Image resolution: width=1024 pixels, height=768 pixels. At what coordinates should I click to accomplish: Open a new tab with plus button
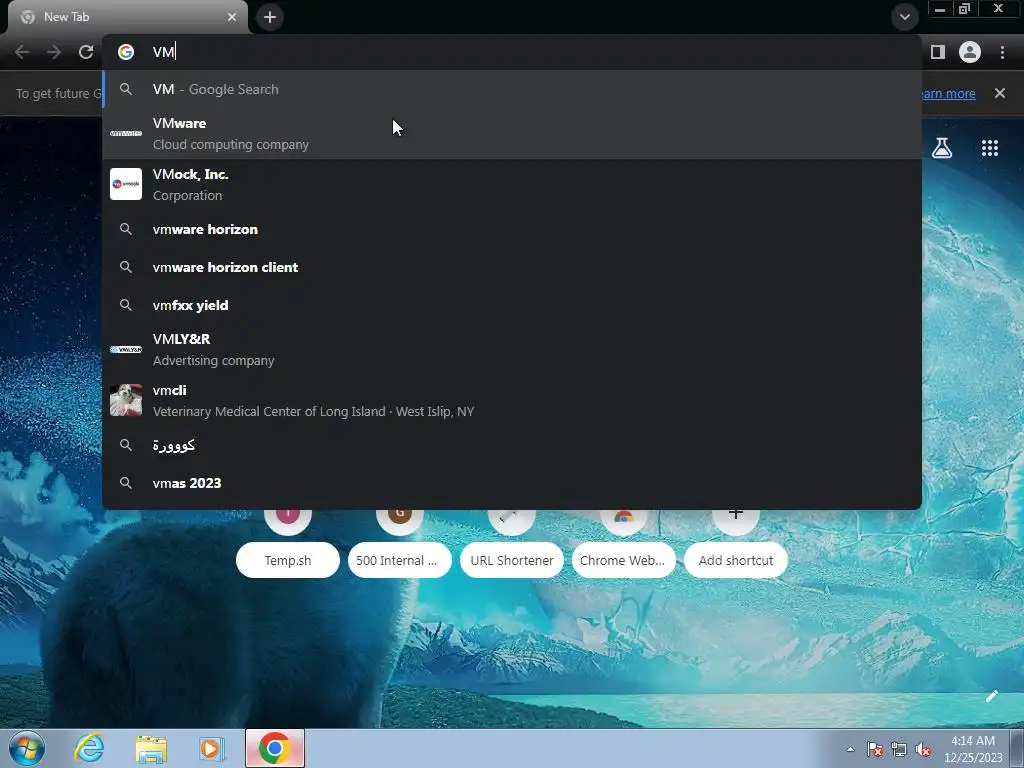click(270, 17)
